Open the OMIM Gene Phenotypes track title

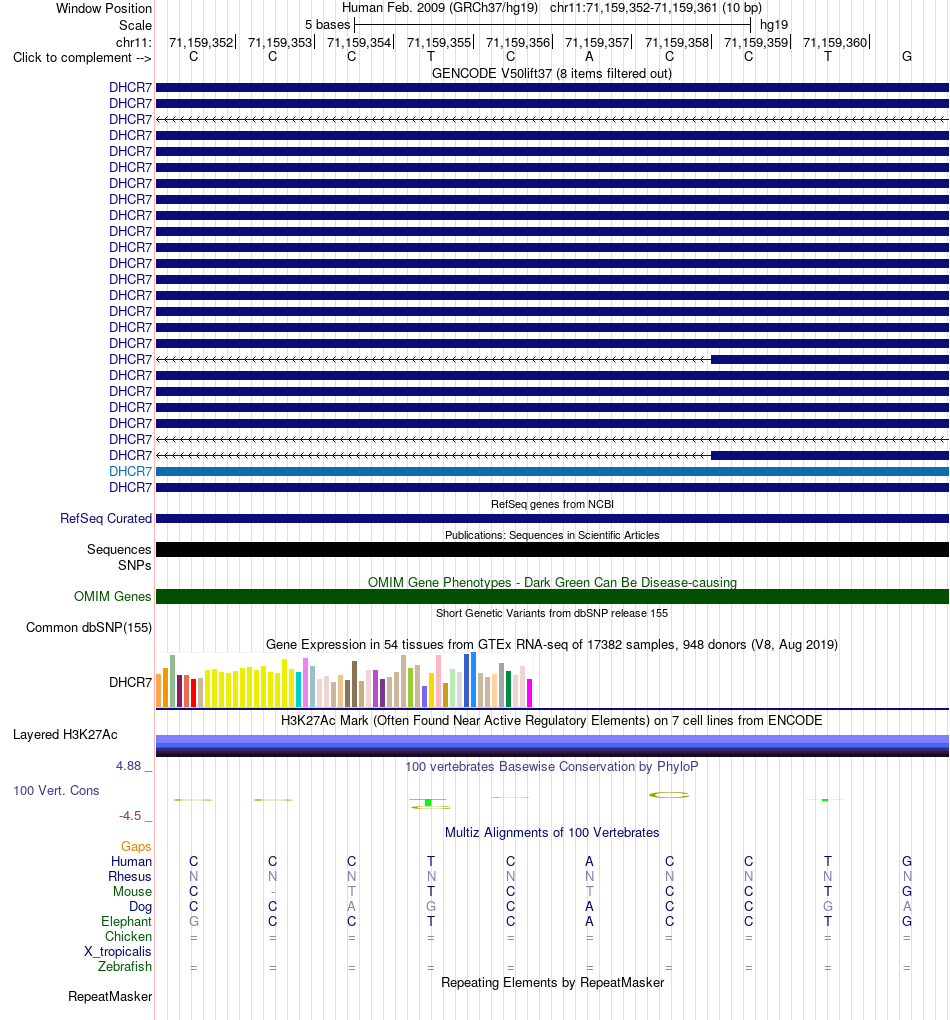552,582
